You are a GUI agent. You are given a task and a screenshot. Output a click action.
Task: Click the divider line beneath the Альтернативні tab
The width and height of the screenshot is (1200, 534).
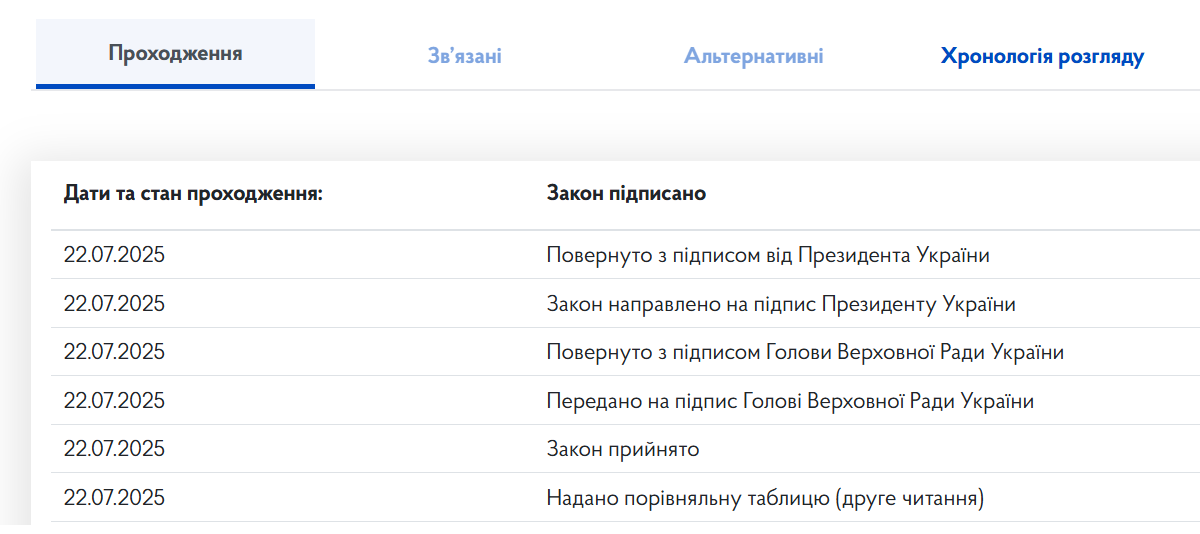tap(753, 90)
